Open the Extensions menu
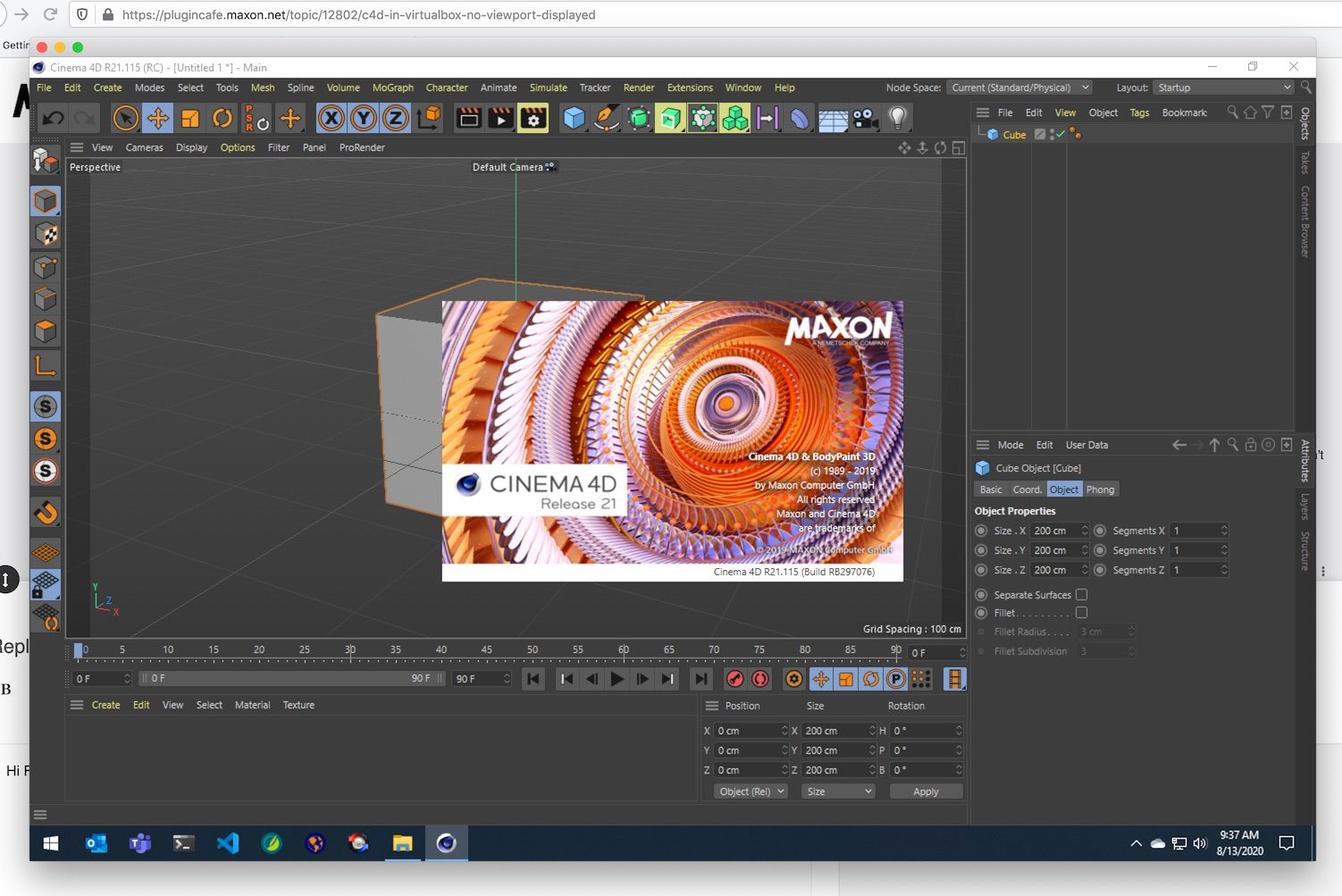 tap(690, 88)
